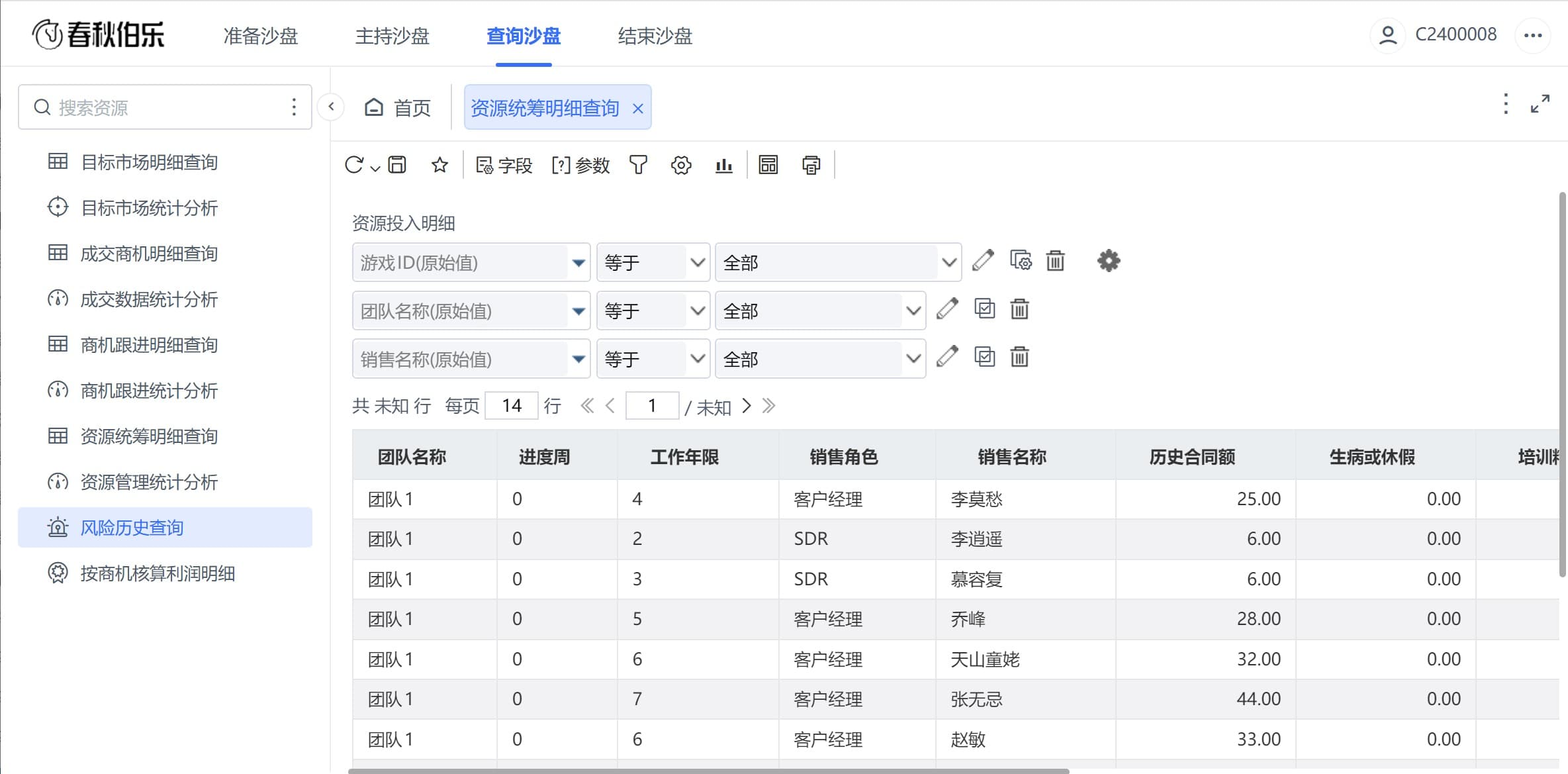Open 资源管理统计分析 in sidebar
The image size is (1568, 774).
pos(165,482)
